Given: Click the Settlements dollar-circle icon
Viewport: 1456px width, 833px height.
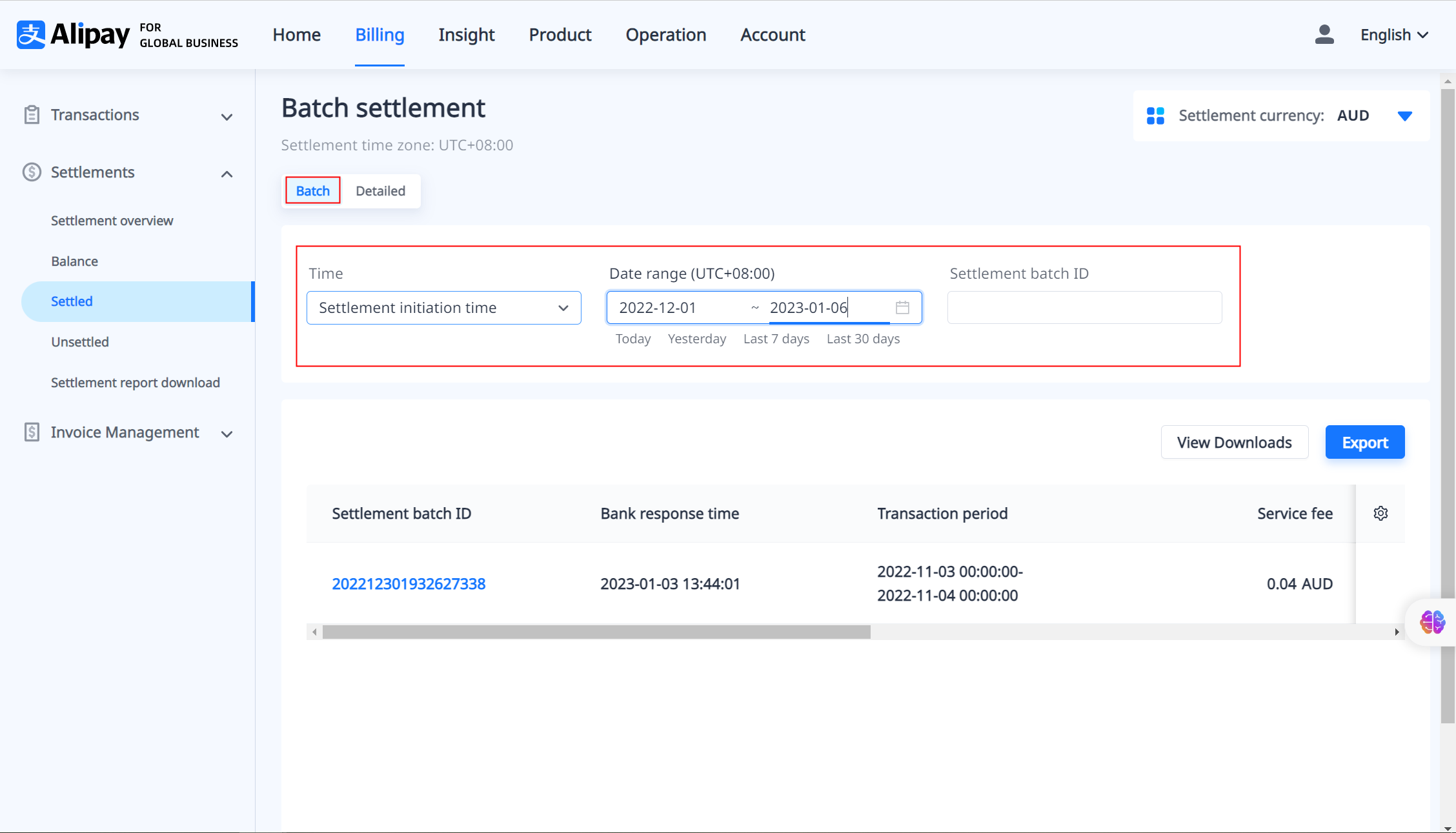Looking at the screenshot, I should [32, 172].
